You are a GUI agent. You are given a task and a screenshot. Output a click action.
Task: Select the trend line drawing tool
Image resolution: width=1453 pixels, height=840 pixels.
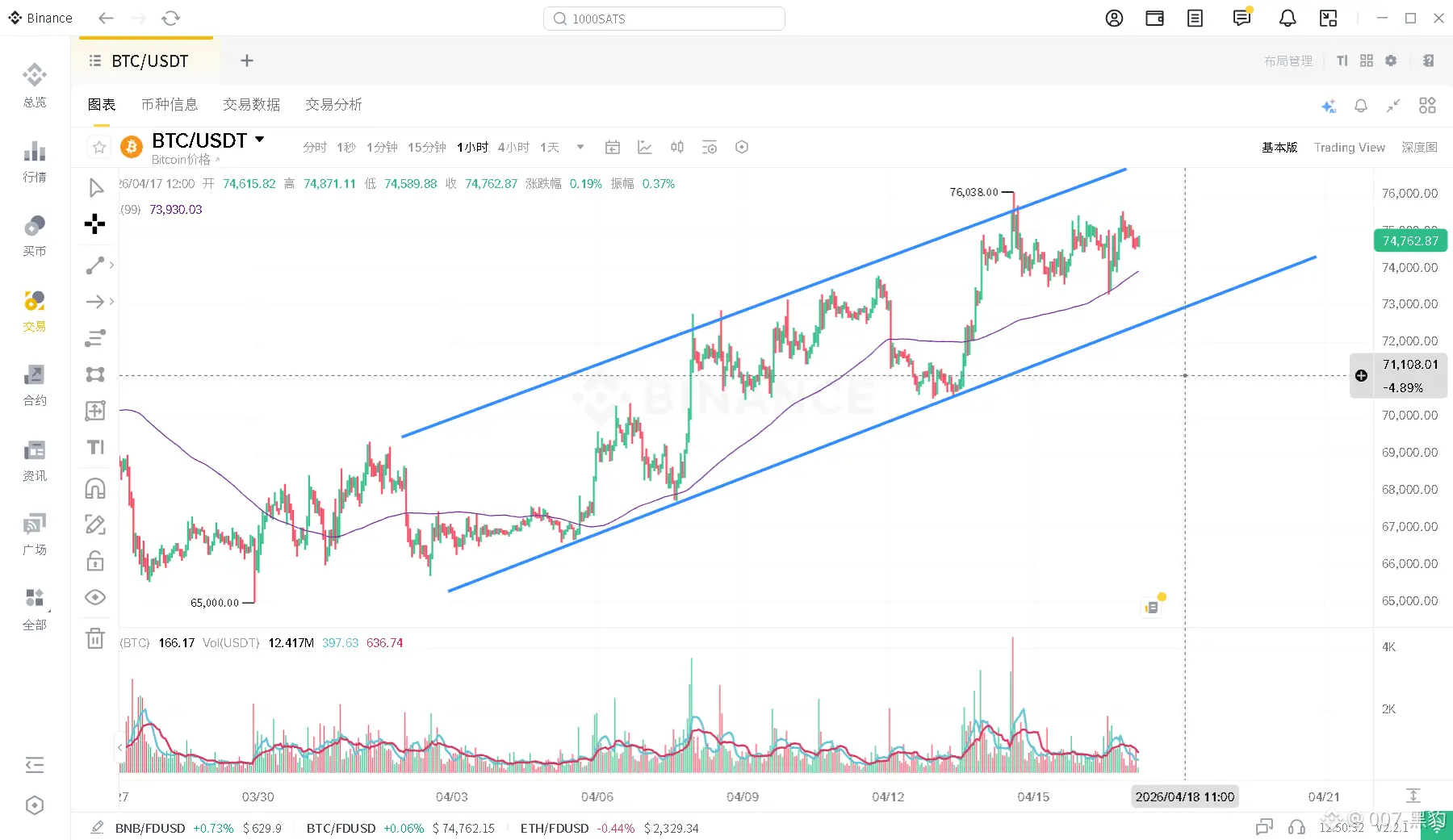(95, 265)
